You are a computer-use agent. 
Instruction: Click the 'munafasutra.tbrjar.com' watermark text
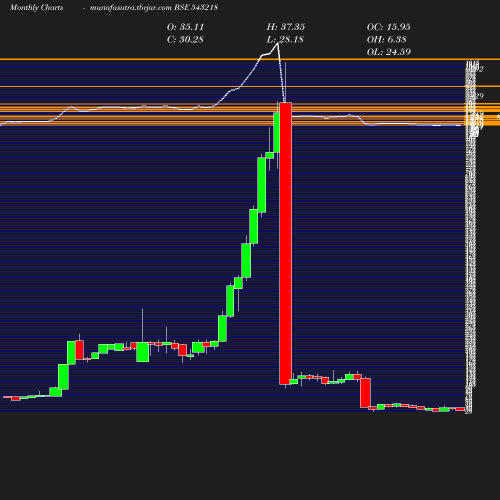[131, 8]
